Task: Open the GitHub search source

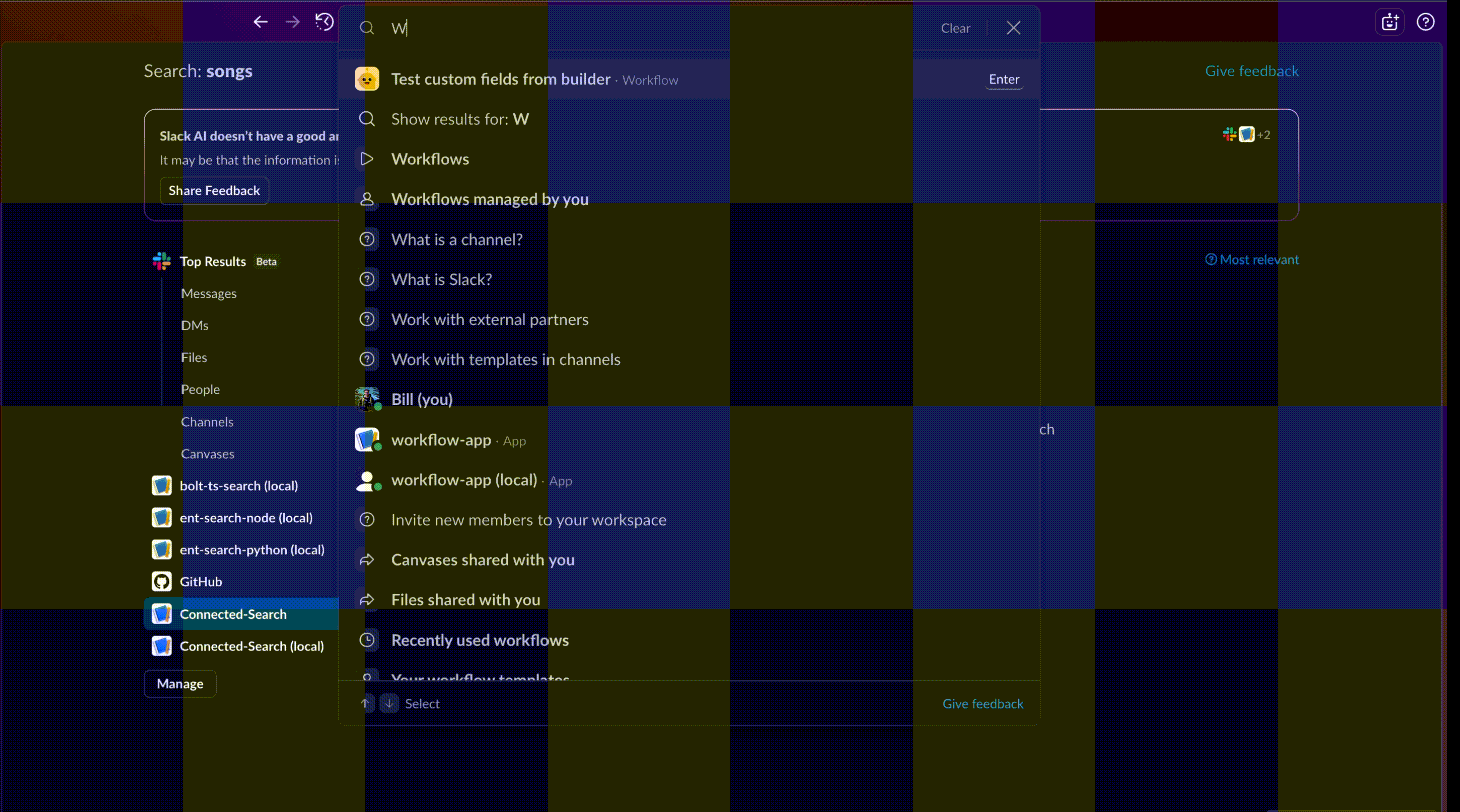Action: point(201,581)
